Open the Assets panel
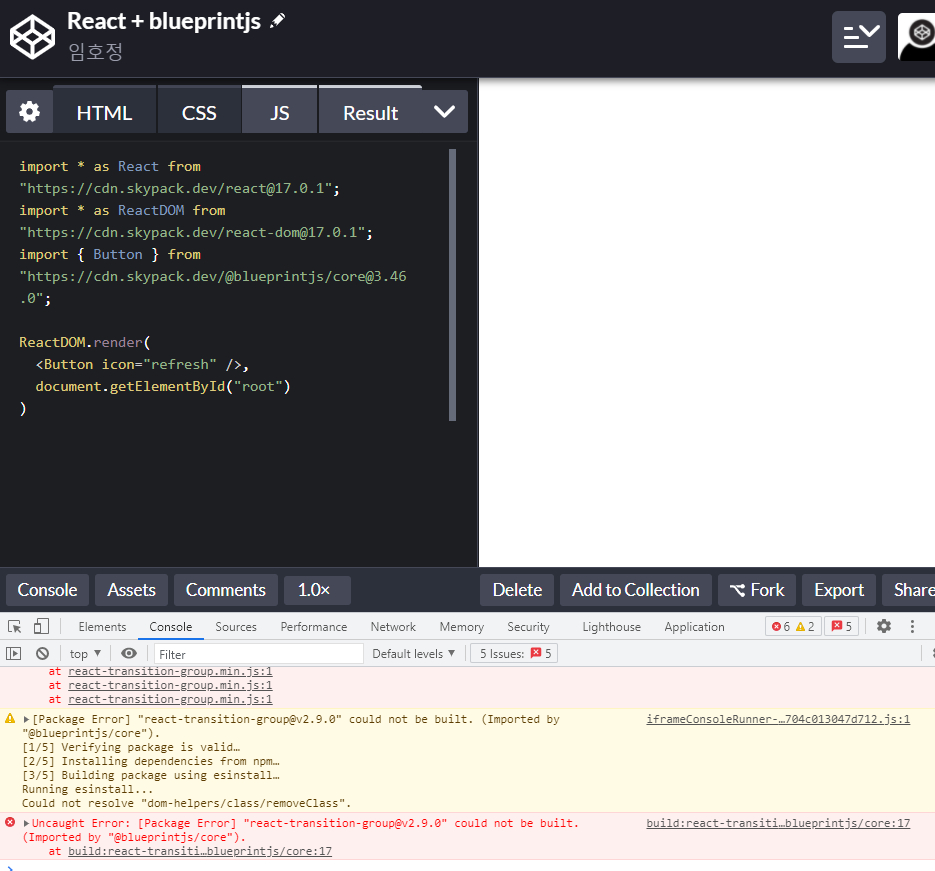Screen dimensions: 935x871 click(131, 590)
